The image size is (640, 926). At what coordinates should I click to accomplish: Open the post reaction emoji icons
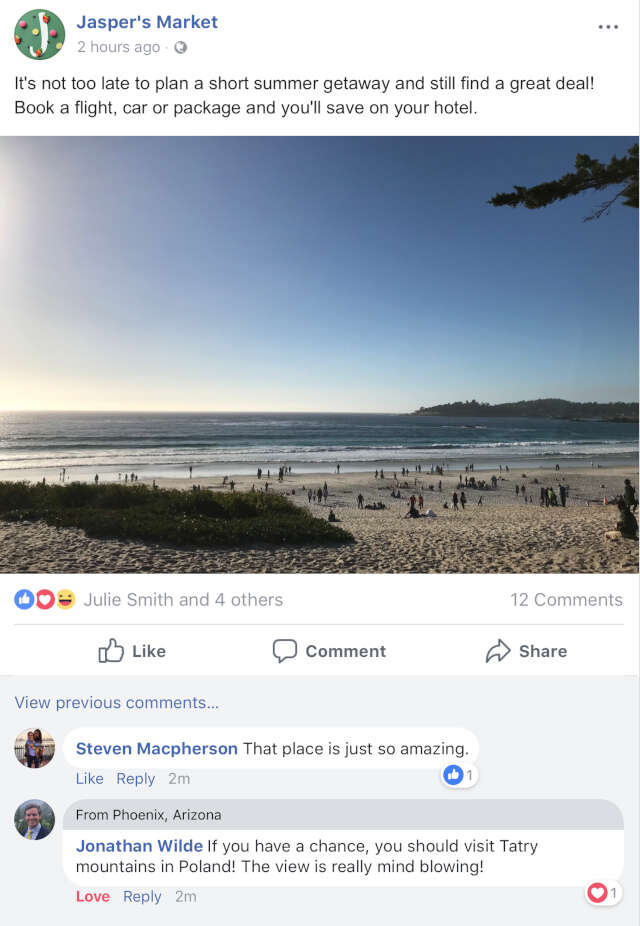click(45, 600)
